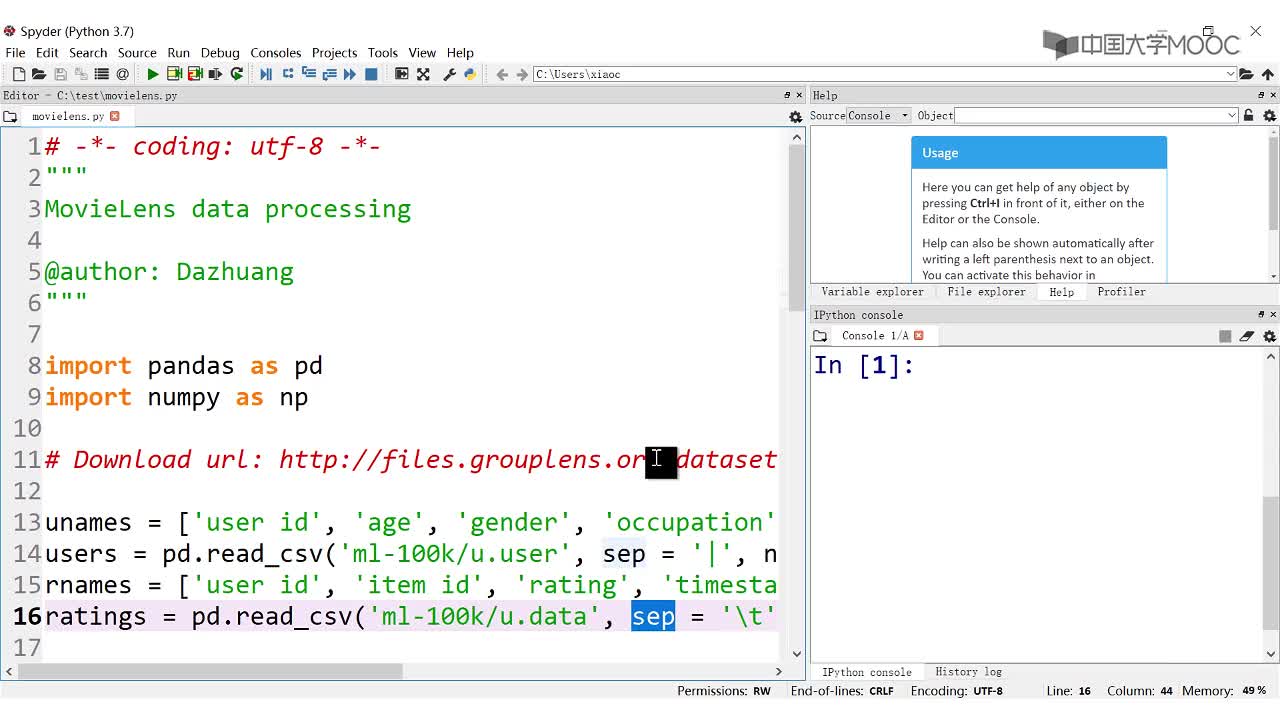Open Preferences wrench icon
This screenshot has width=1280, height=720.
coord(449,74)
